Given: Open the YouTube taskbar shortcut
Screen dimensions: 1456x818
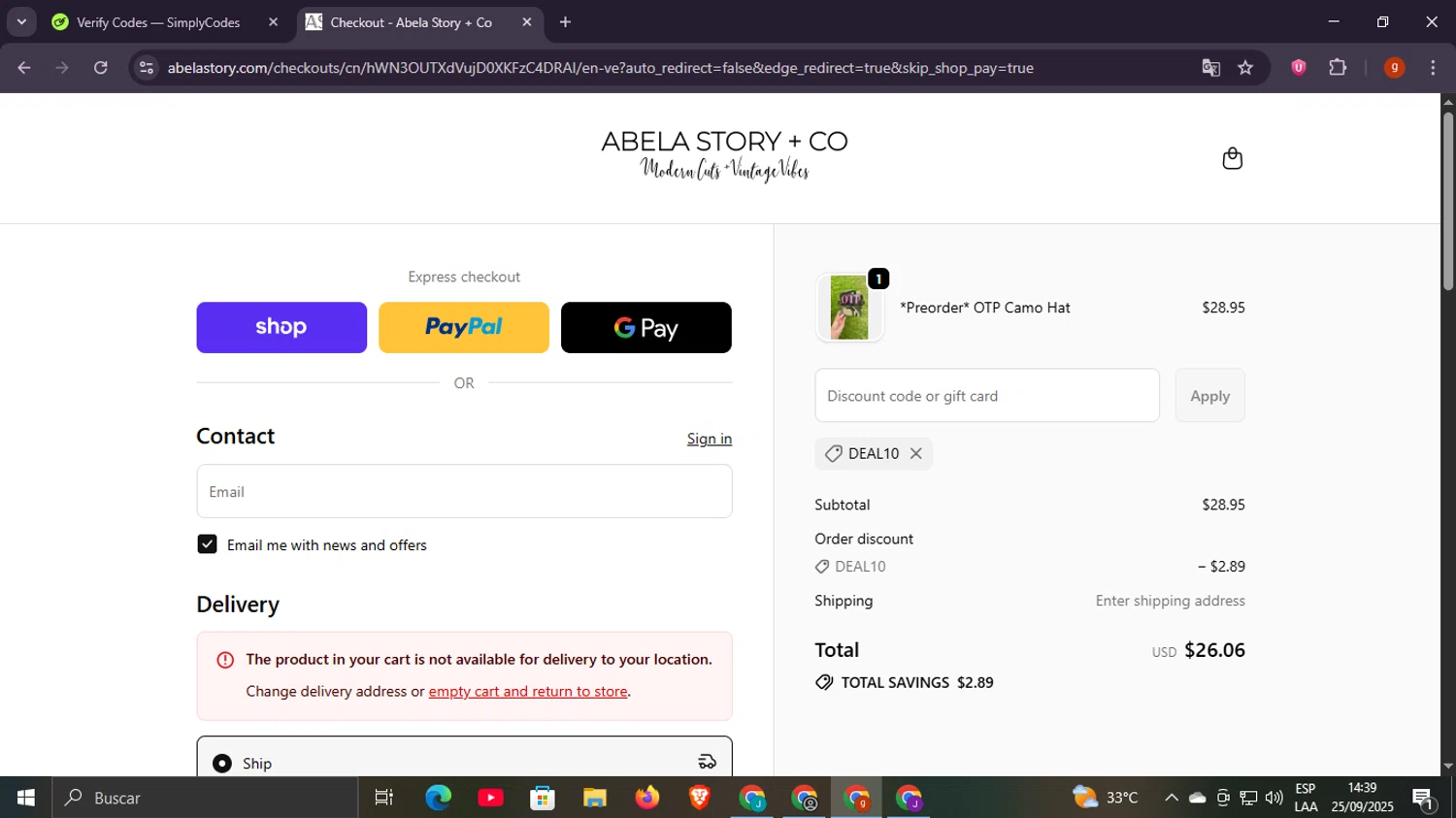Looking at the screenshot, I should [490, 798].
